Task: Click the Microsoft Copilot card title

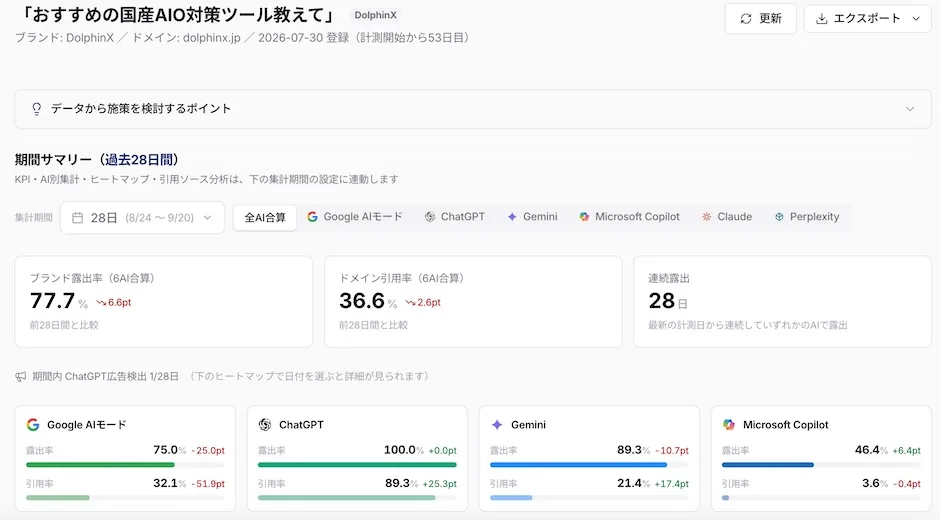Action: pyautogui.click(x=785, y=425)
